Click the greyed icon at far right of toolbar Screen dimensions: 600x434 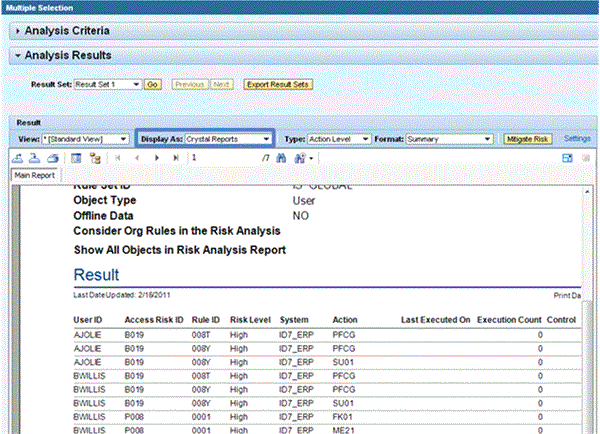click(x=586, y=158)
